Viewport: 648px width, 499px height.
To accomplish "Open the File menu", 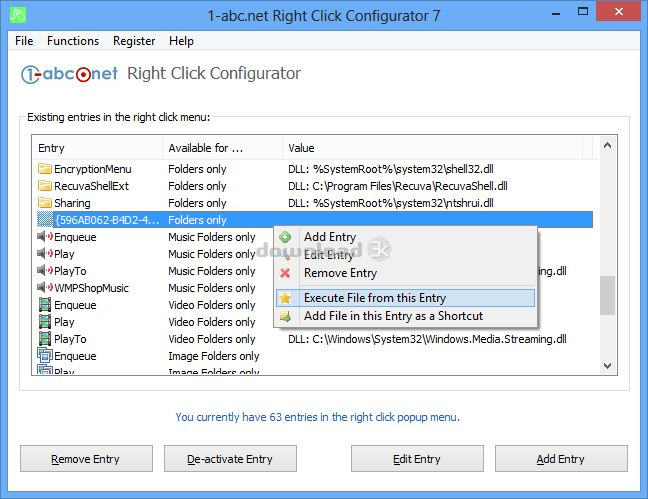I will [24, 41].
